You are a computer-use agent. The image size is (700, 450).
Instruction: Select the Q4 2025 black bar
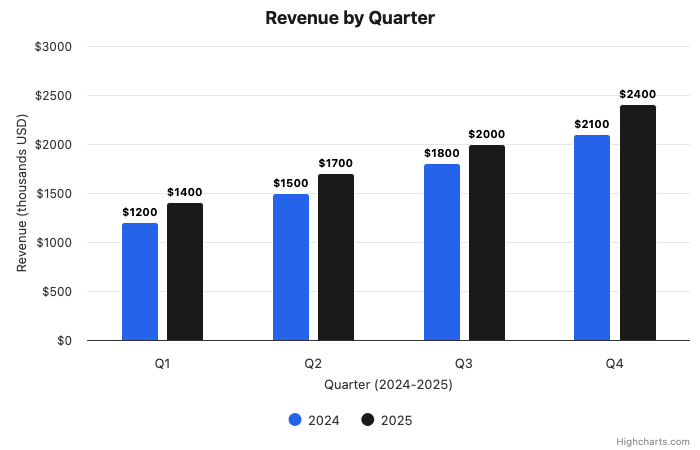(x=638, y=223)
